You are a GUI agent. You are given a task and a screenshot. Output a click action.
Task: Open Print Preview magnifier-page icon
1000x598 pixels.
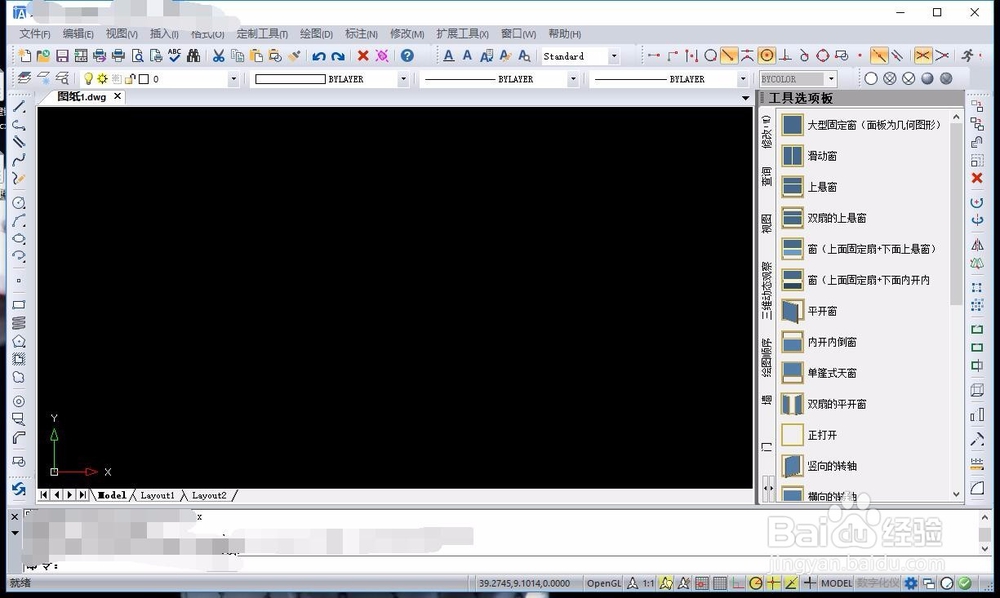137,56
